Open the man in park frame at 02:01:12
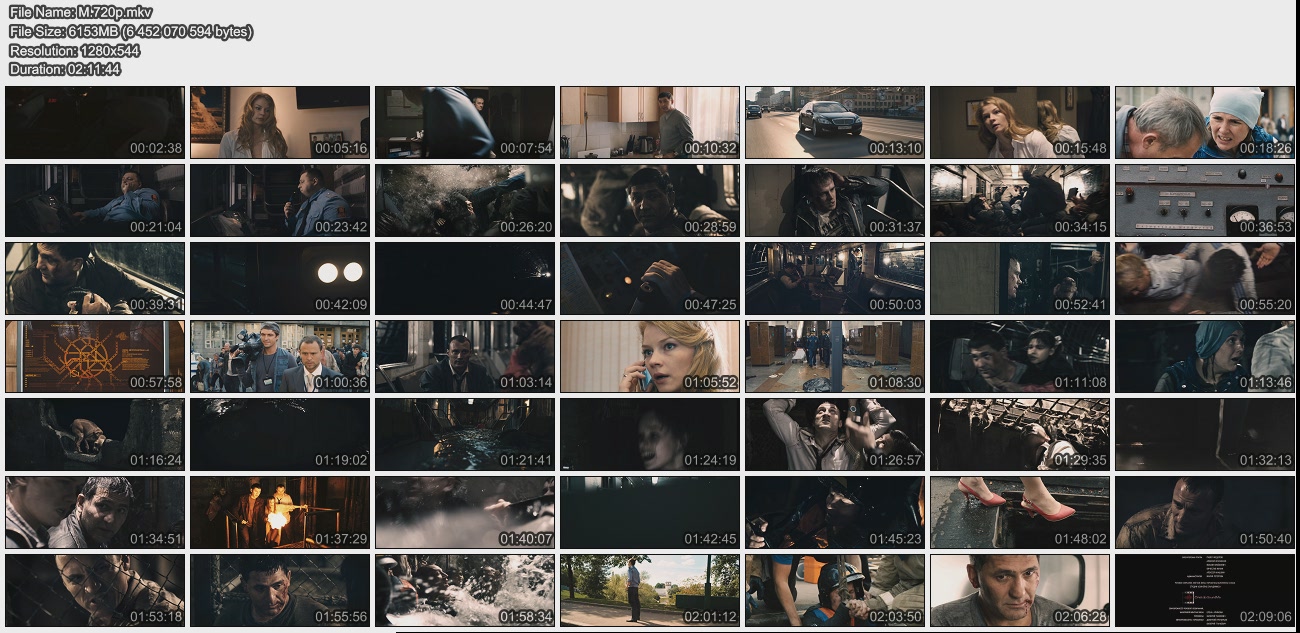The image size is (1300, 633). 649,590
